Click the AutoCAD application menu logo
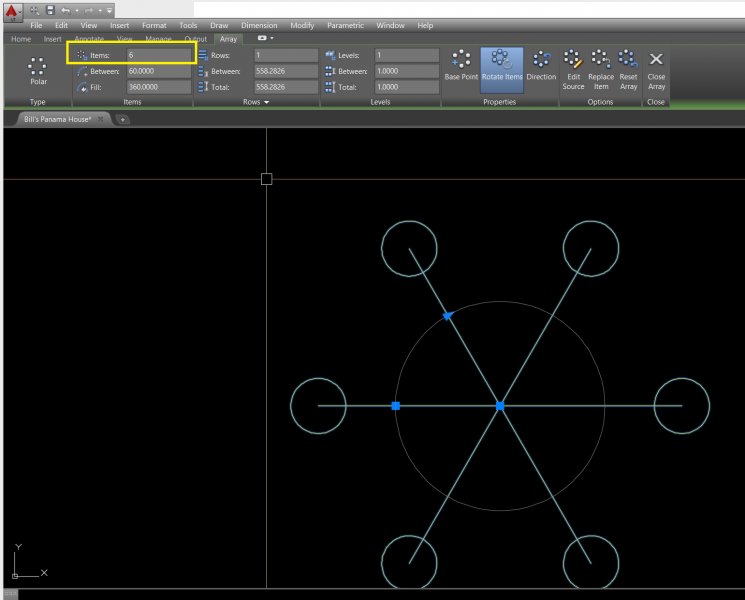This screenshot has height=600, width=745. tap(13, 11)
